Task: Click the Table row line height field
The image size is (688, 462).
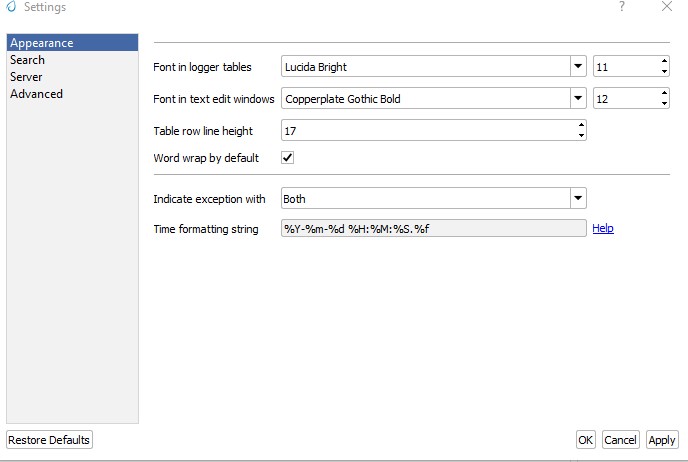Action: coord(427,131)
